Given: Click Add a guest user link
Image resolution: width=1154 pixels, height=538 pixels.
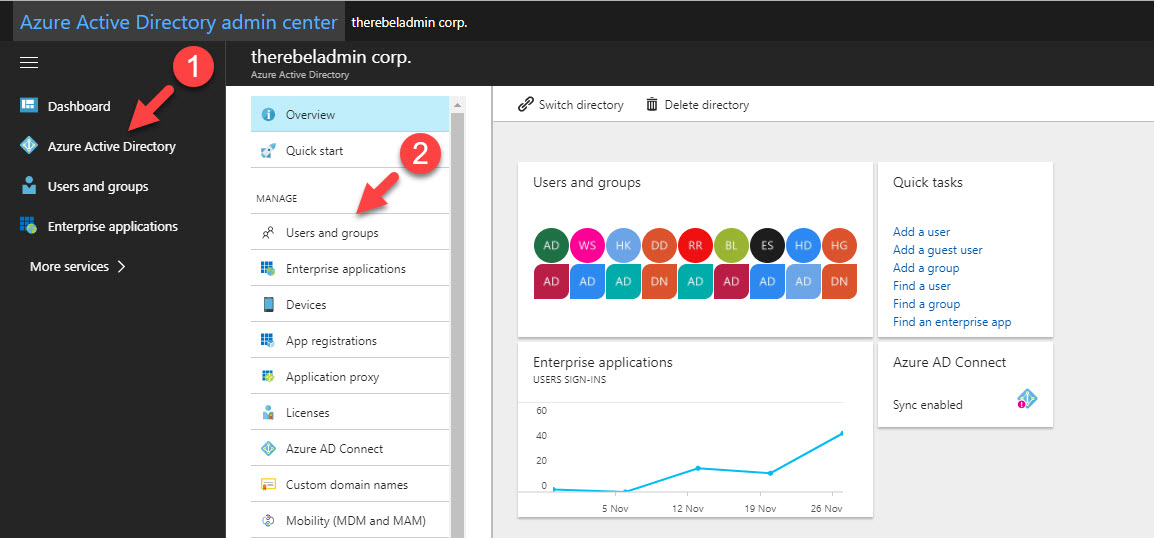Looking at the screenshot, I should (x=938, y=250).
